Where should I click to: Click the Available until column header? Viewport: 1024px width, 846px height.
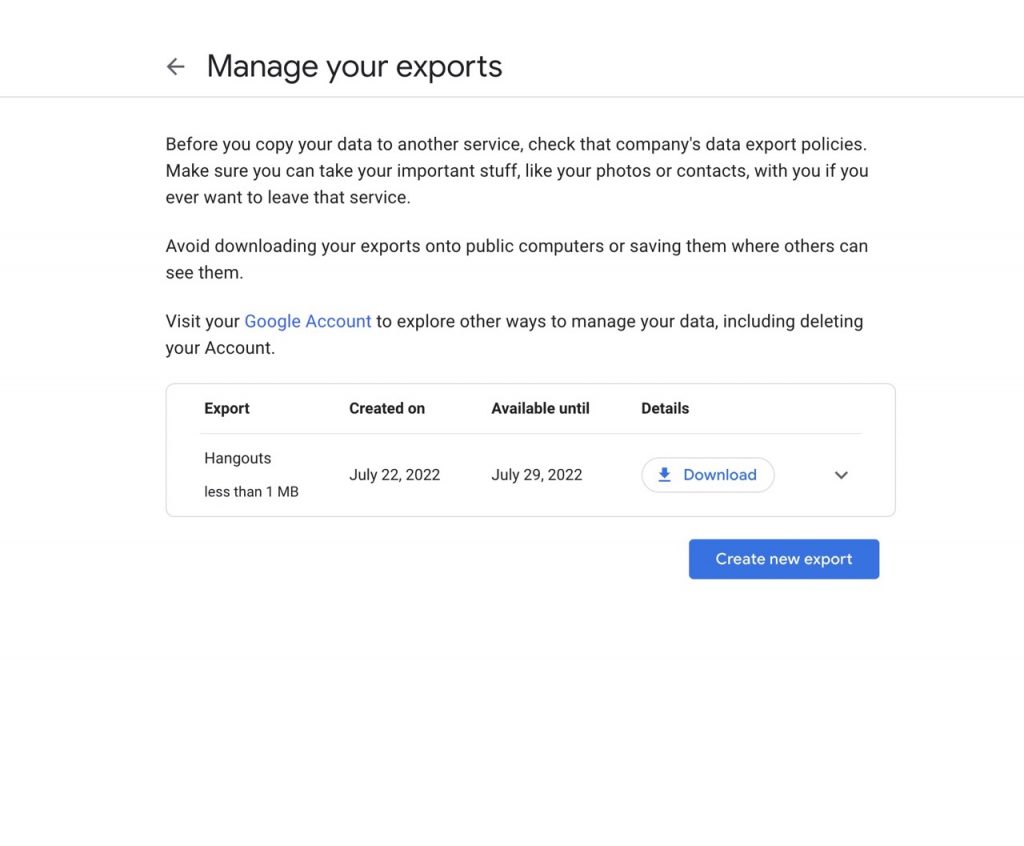(540, 408)
